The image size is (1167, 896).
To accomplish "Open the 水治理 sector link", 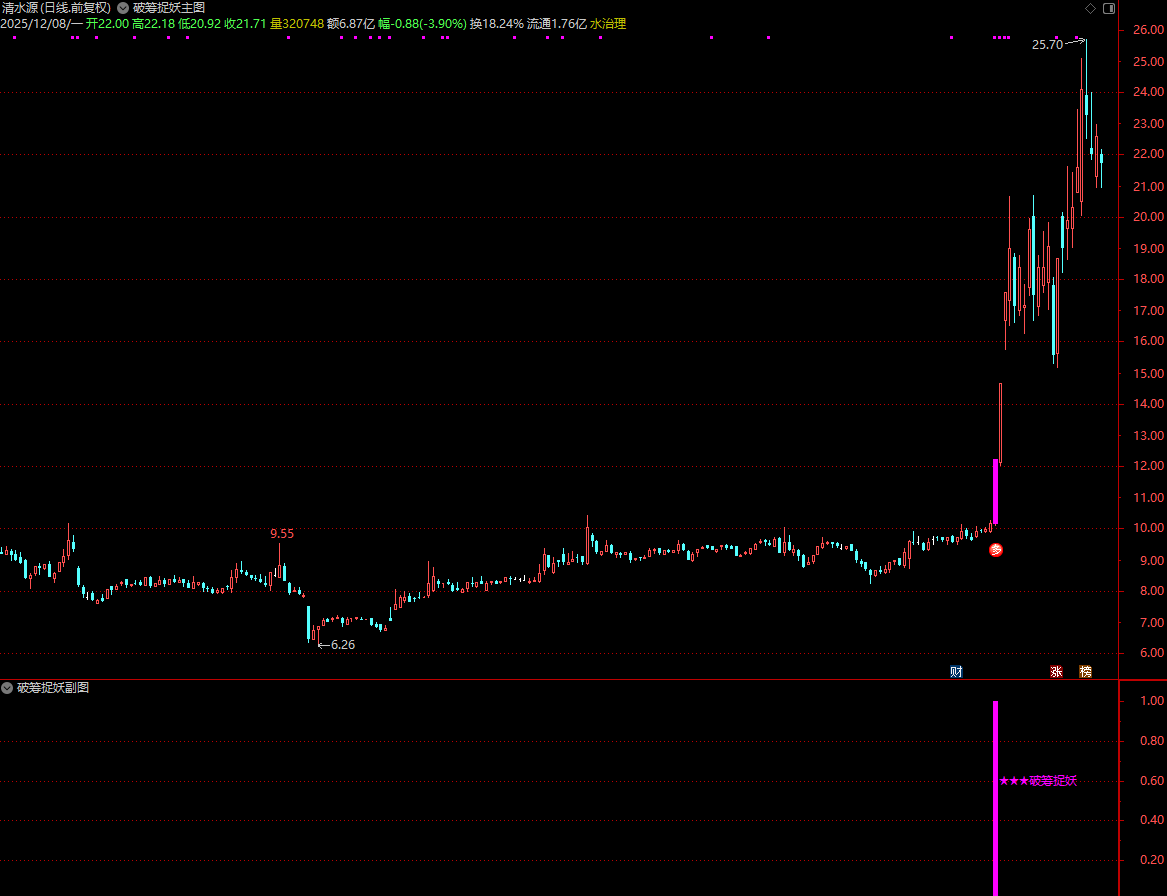I will pyautogui.click(x=608, y=23).
